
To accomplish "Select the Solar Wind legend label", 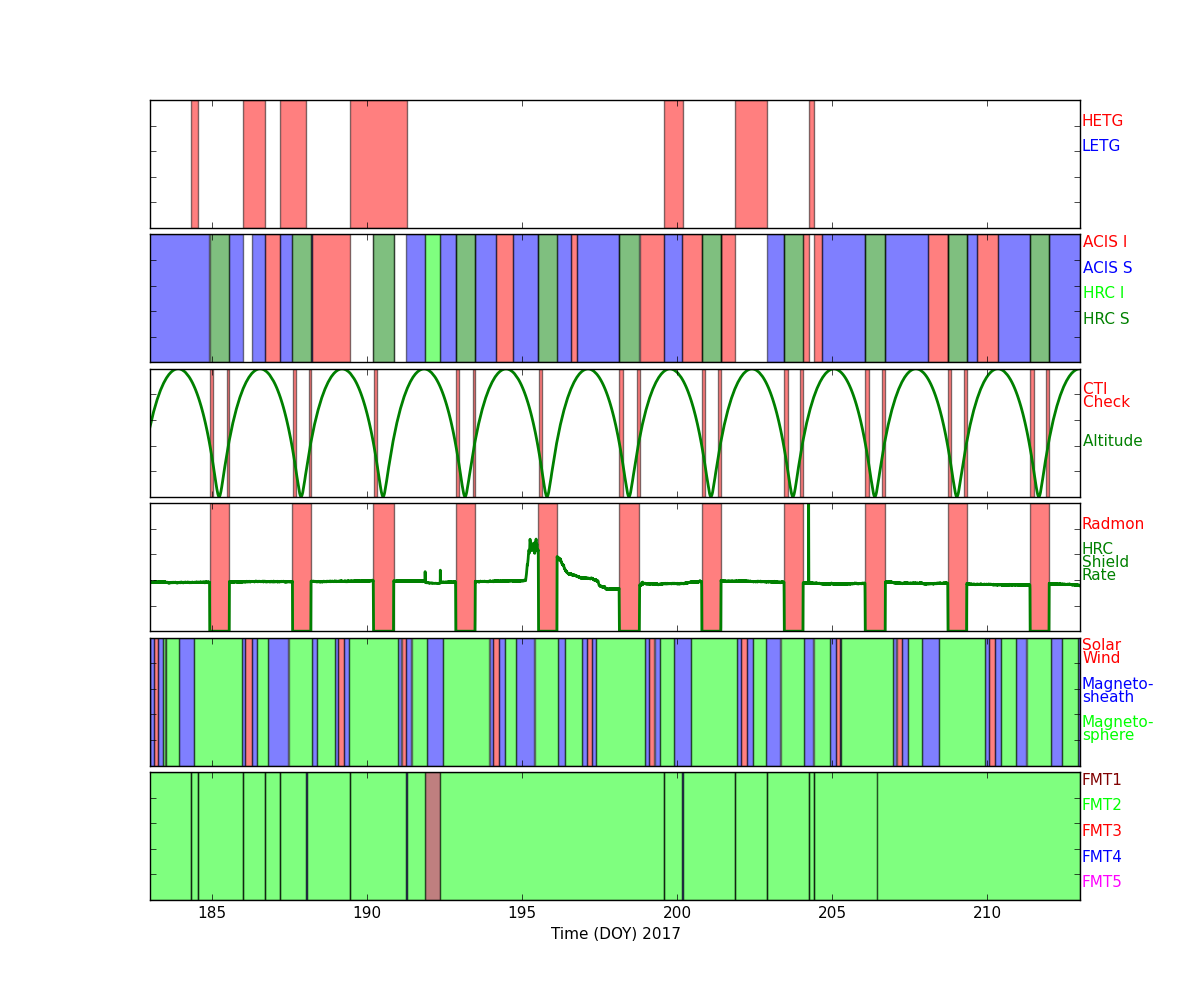I will tap(1101, 652).
